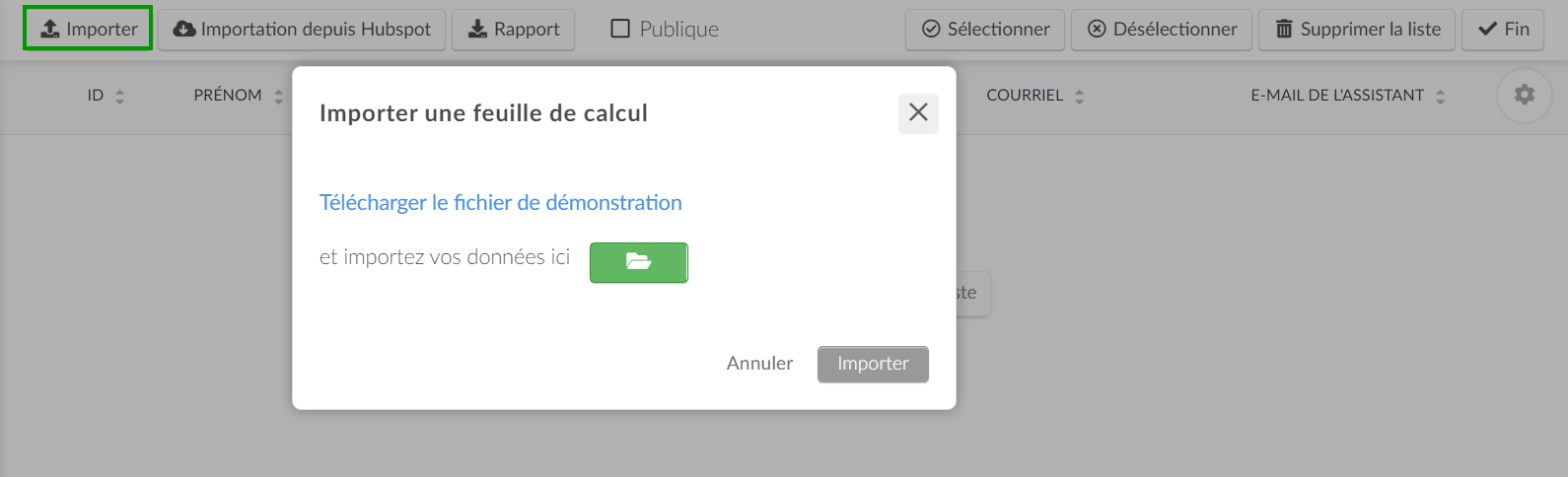The width and height of the screenshot is (1568, 477).
Task: Click the COURRIEL column header text
Action: 1025,96
